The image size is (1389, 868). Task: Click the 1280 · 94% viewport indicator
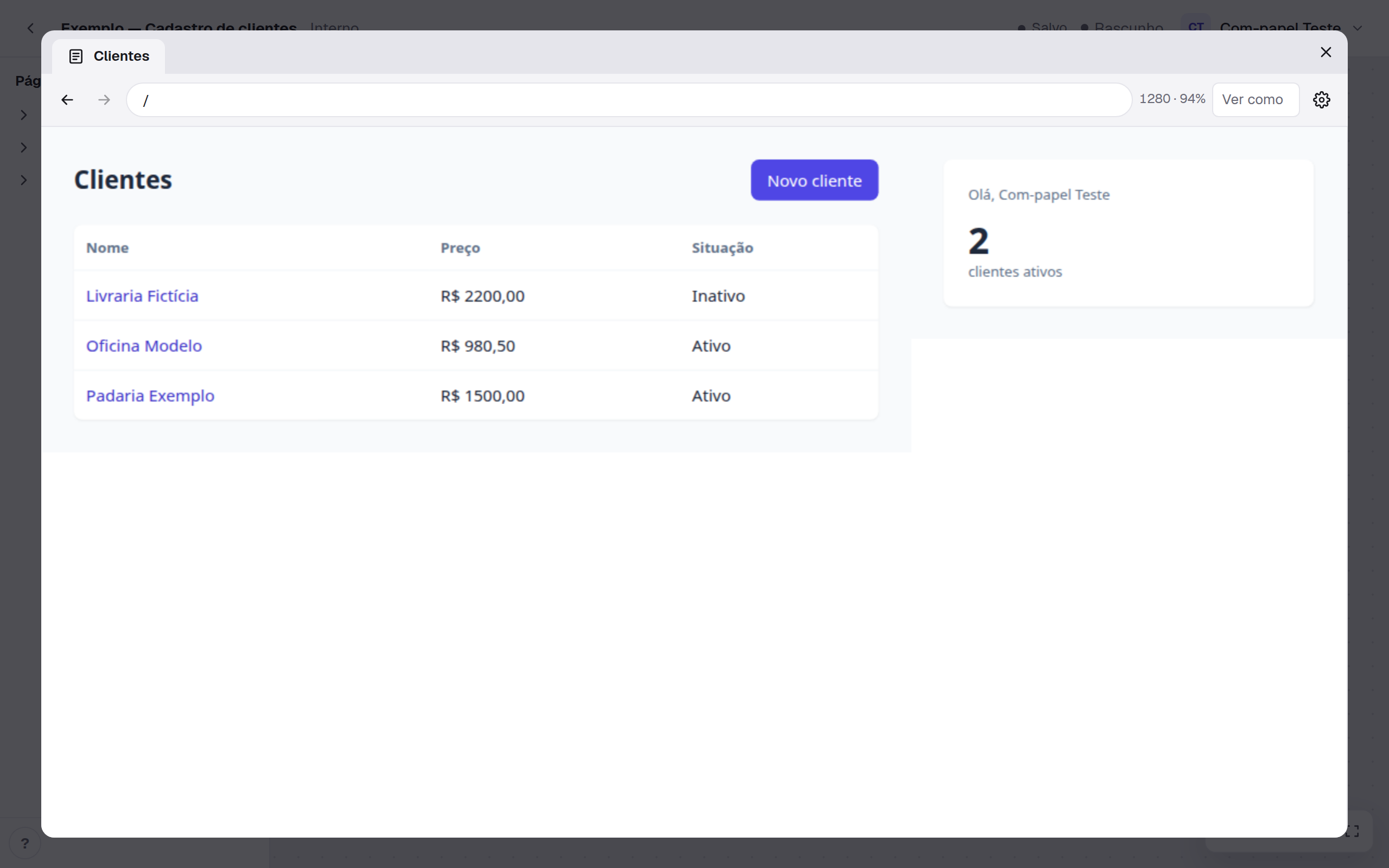tap(1171, 99)
